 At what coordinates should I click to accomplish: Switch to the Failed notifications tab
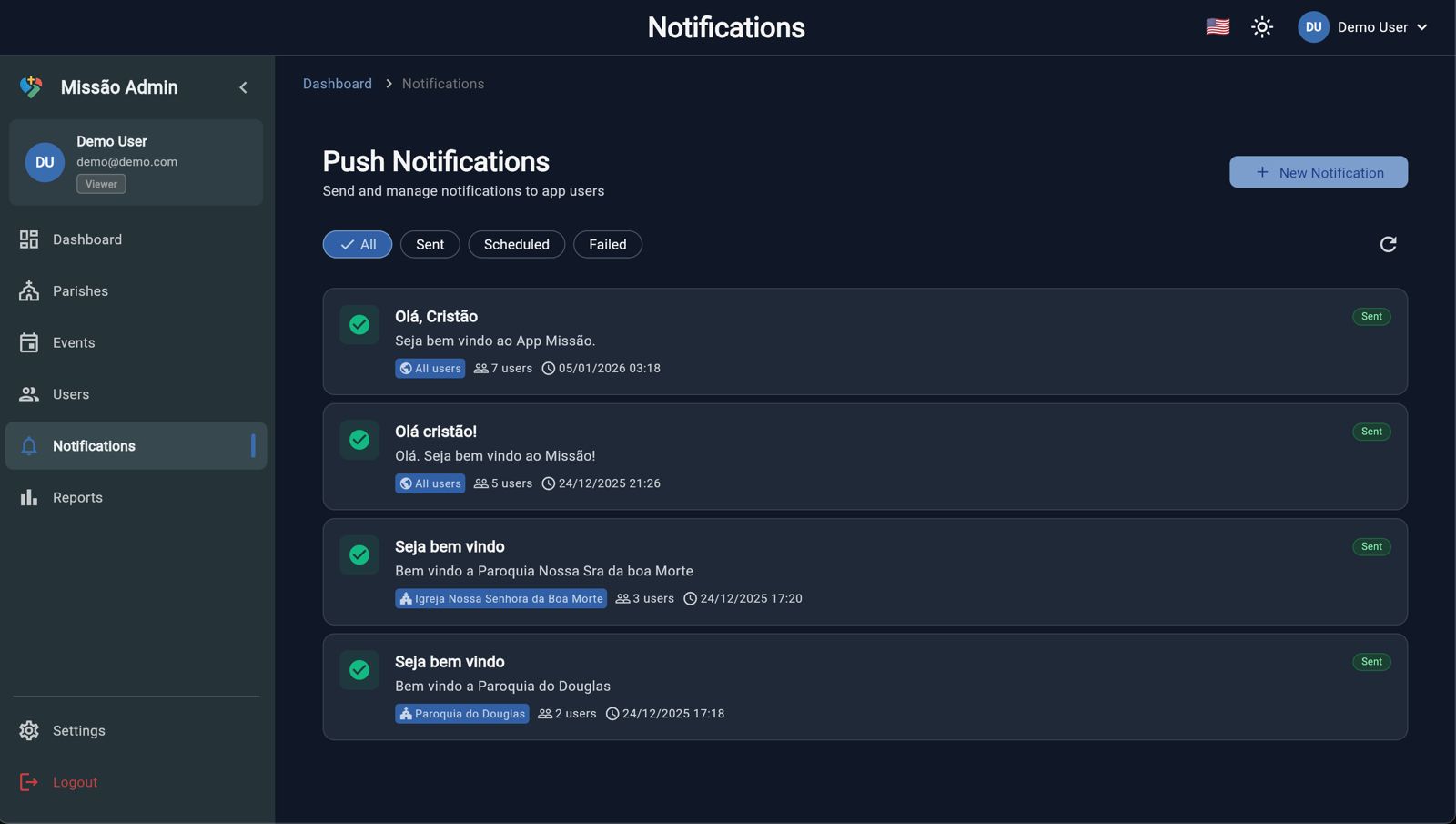[607, 244]
